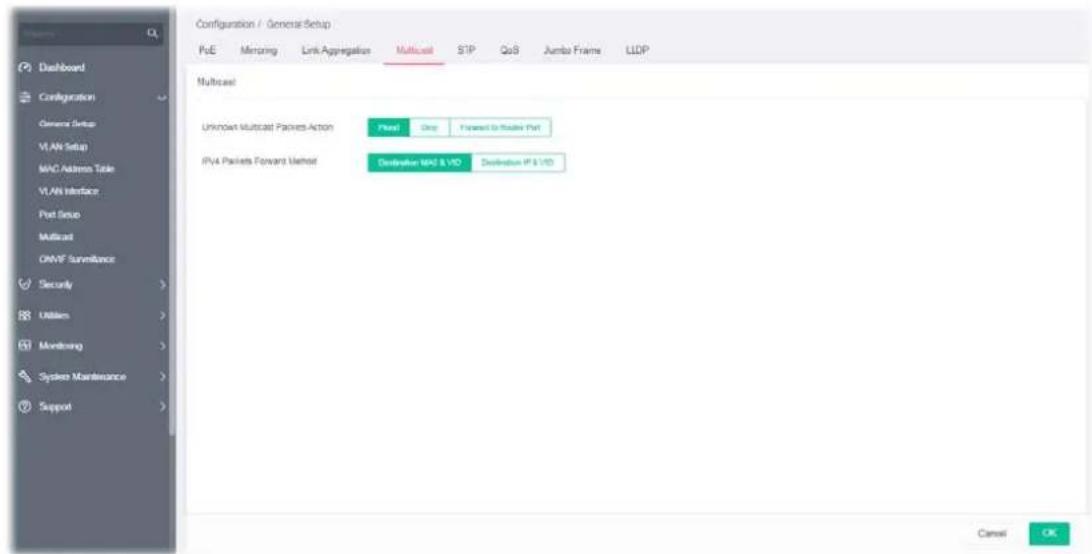Click the Security shield icon
Screen dimensions: 1092x554
(x=26, y=284)
